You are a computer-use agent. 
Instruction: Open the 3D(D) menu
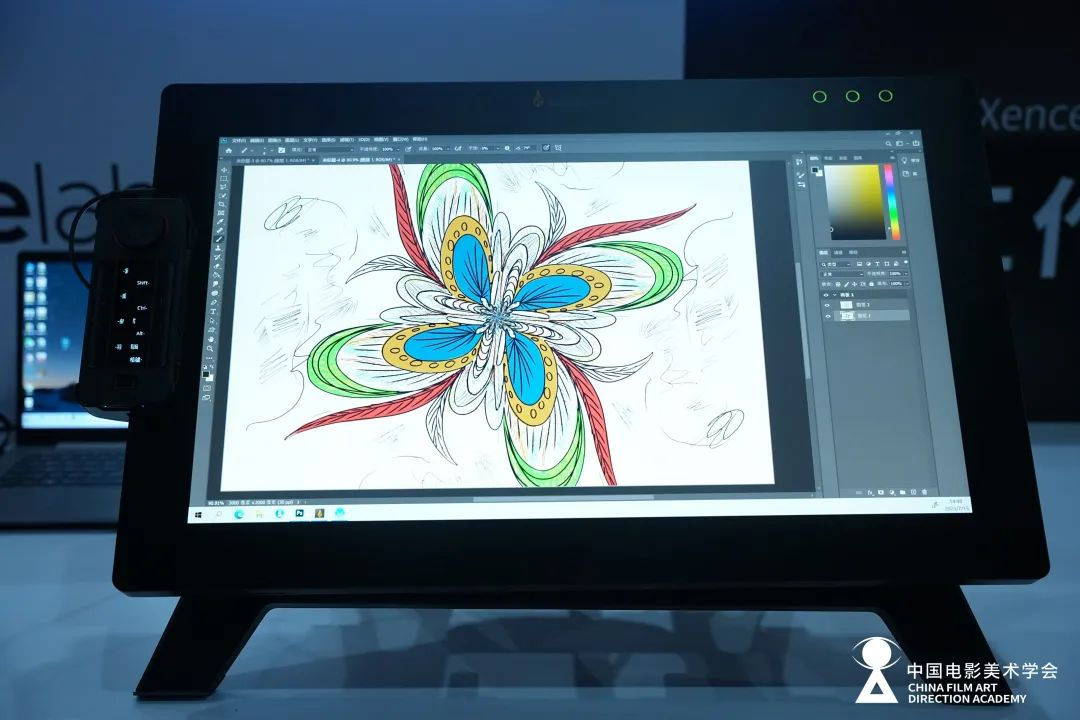point(364,140)
